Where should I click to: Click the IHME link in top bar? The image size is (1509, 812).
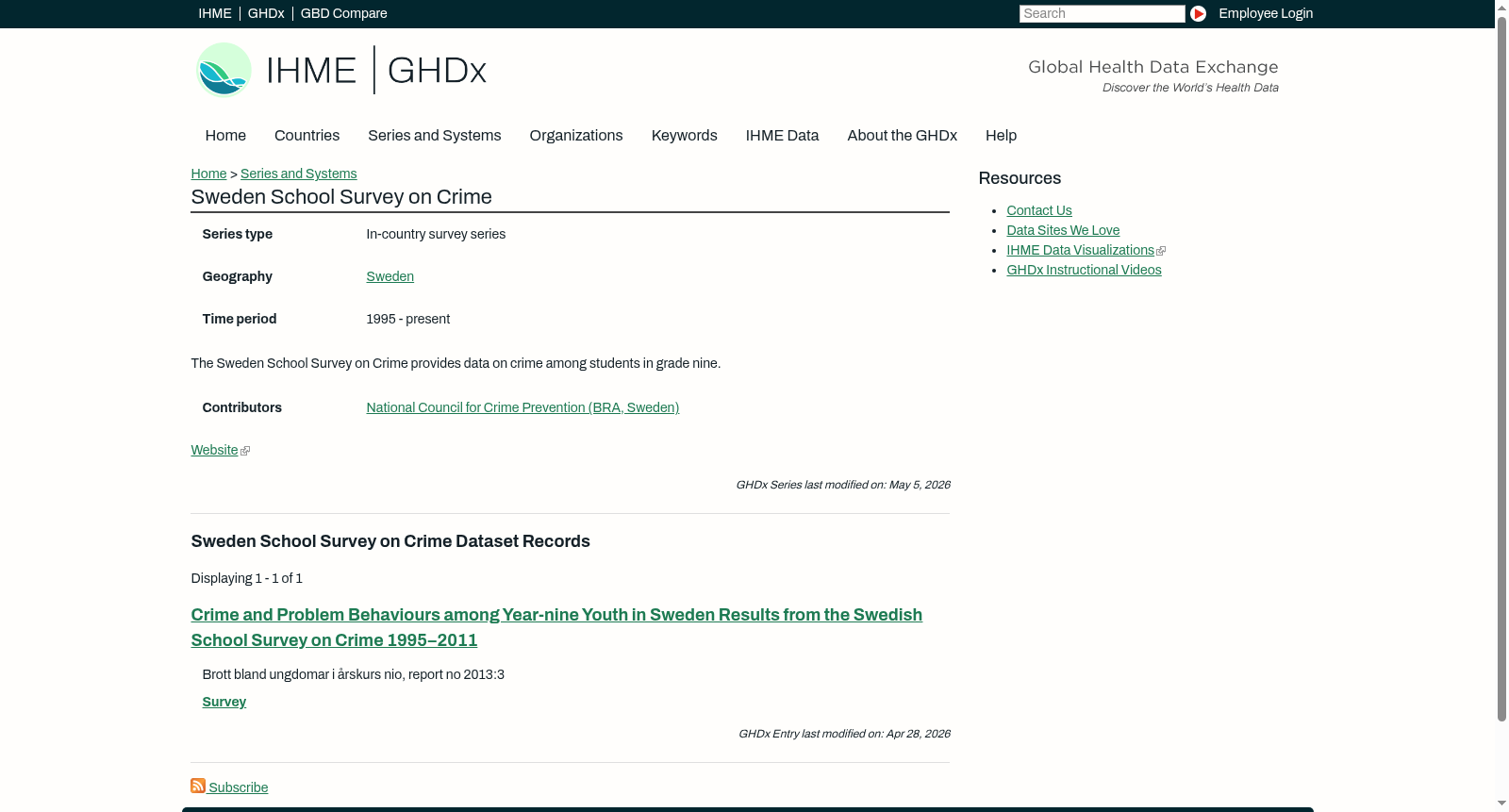[x=215, y=13]
